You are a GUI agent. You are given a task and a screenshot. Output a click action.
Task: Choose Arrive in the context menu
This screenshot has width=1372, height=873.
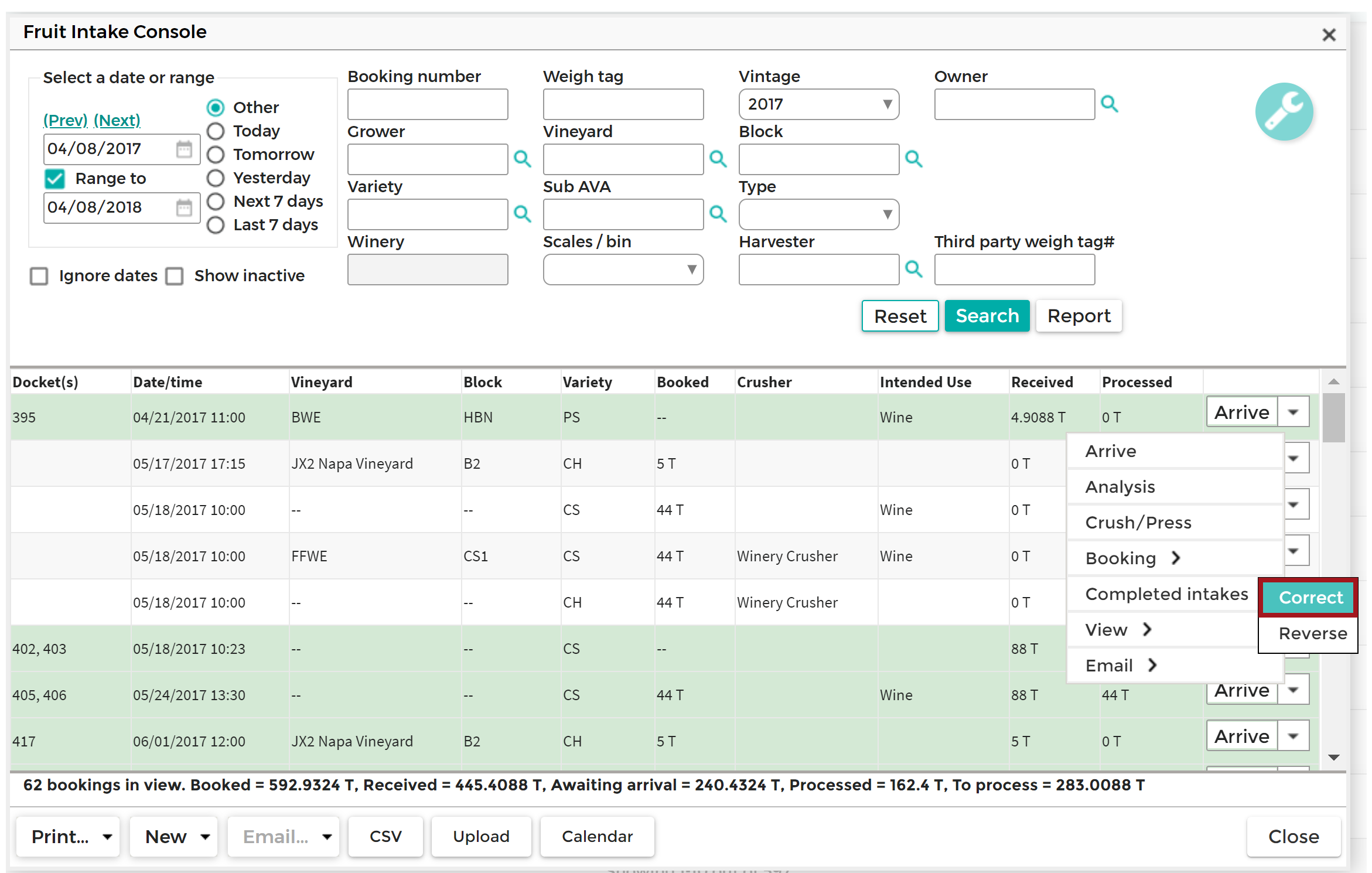click(x=1175, y=451)
